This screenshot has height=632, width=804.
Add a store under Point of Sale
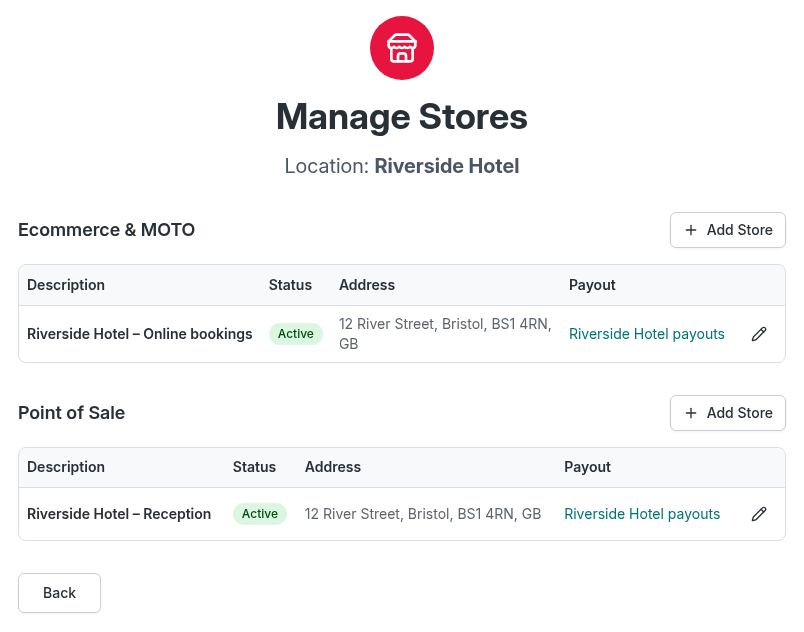[x=728, y=413]
